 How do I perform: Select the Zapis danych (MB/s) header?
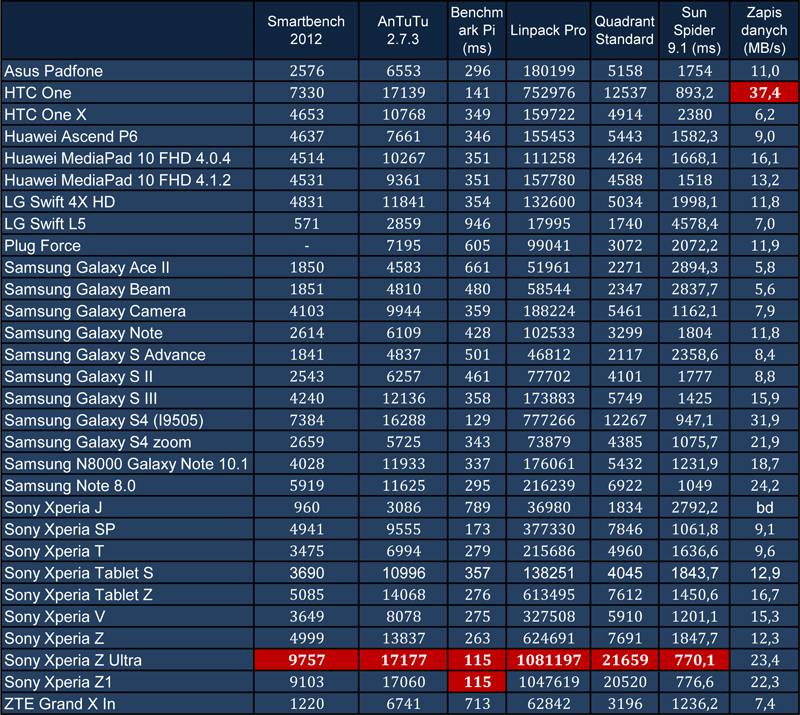tap(764, 30)
